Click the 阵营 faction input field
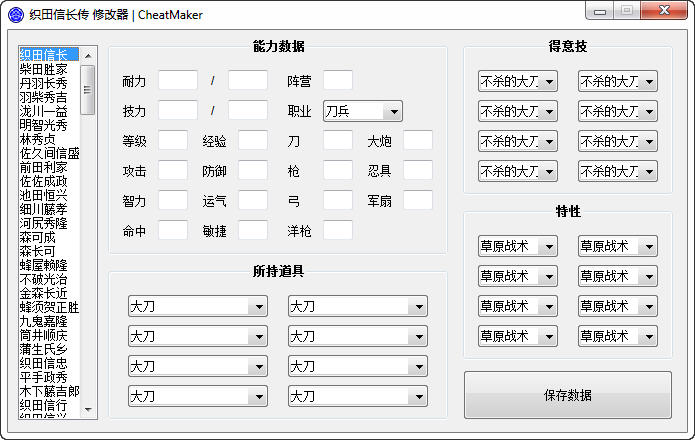Viewport: 695px width, 440px height. pyautogui.click(x=337, y=81)
